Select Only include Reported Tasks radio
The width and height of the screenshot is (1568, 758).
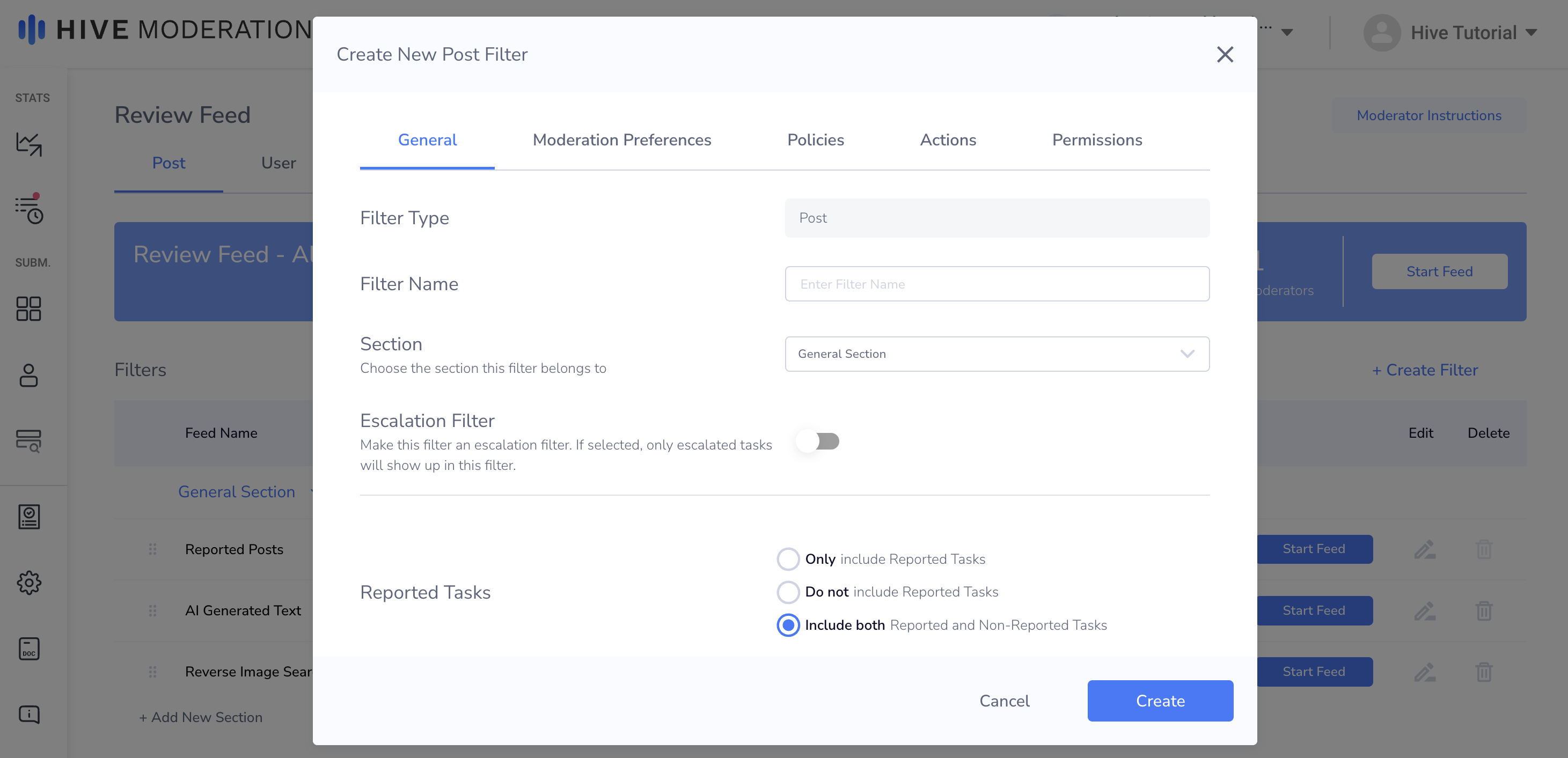(x=788, y=559)
